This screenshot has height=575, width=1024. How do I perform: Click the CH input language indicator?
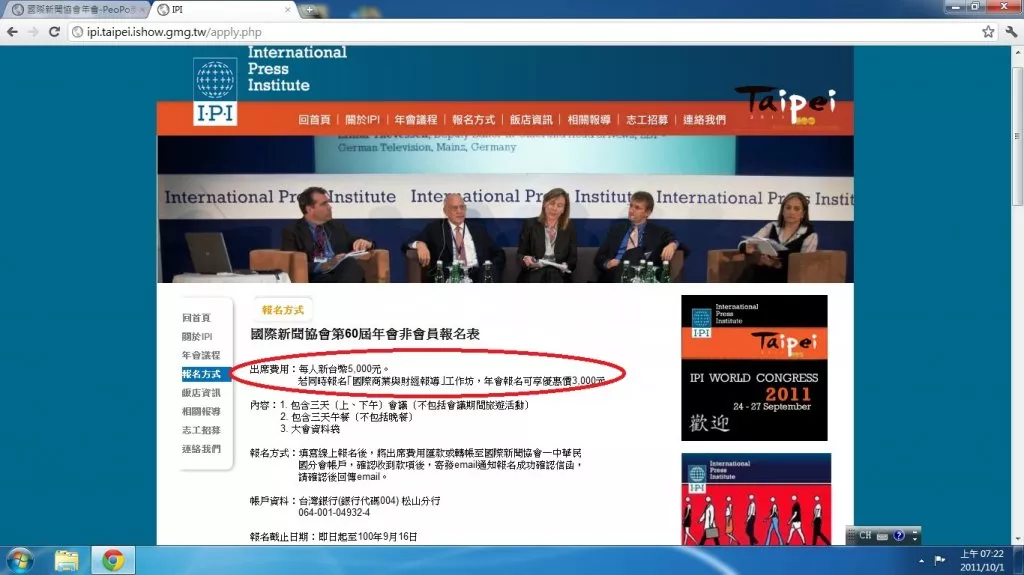tap(865, 536)
